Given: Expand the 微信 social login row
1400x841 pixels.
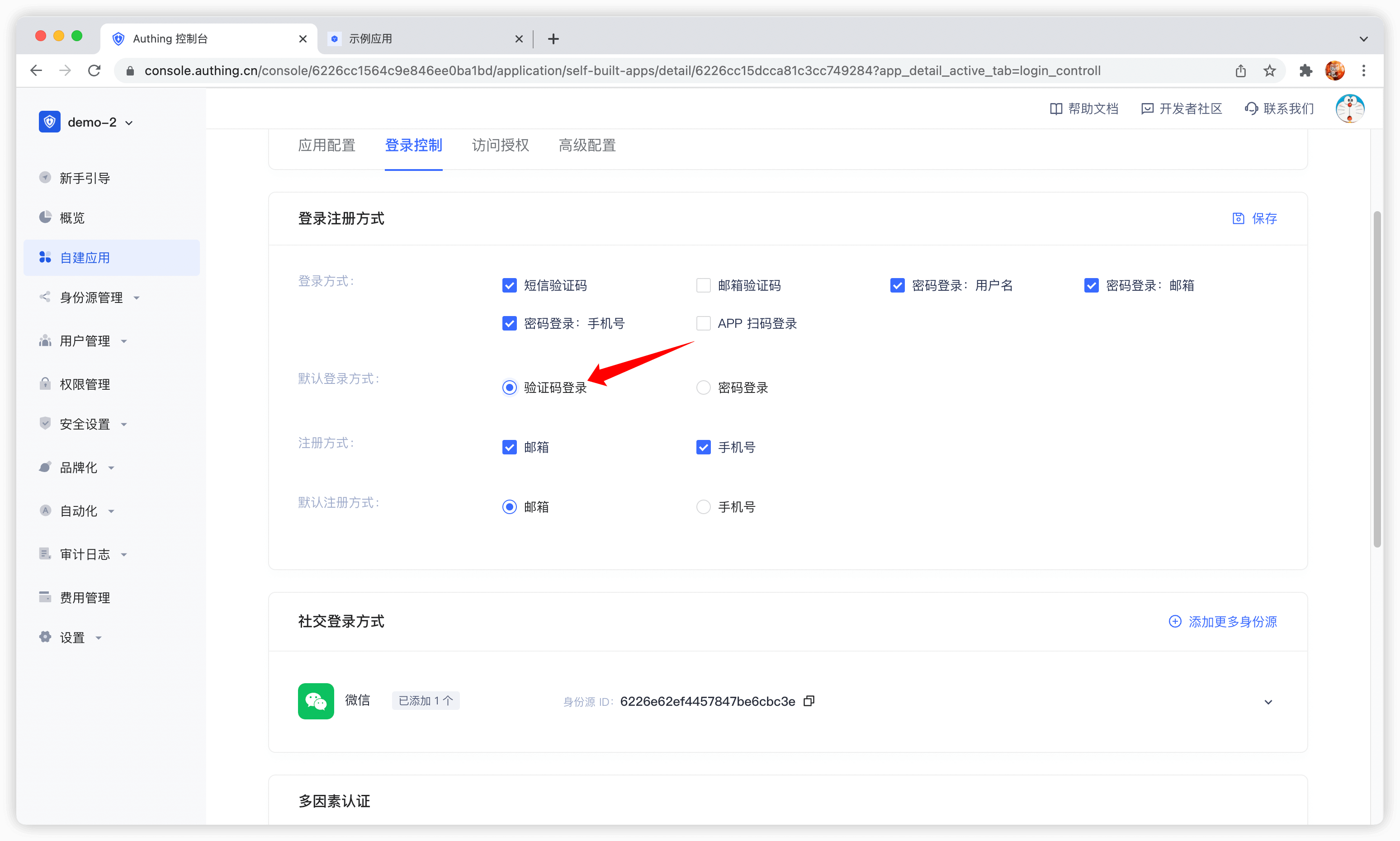Looking at the screenshot, I should click(1268, 702).
